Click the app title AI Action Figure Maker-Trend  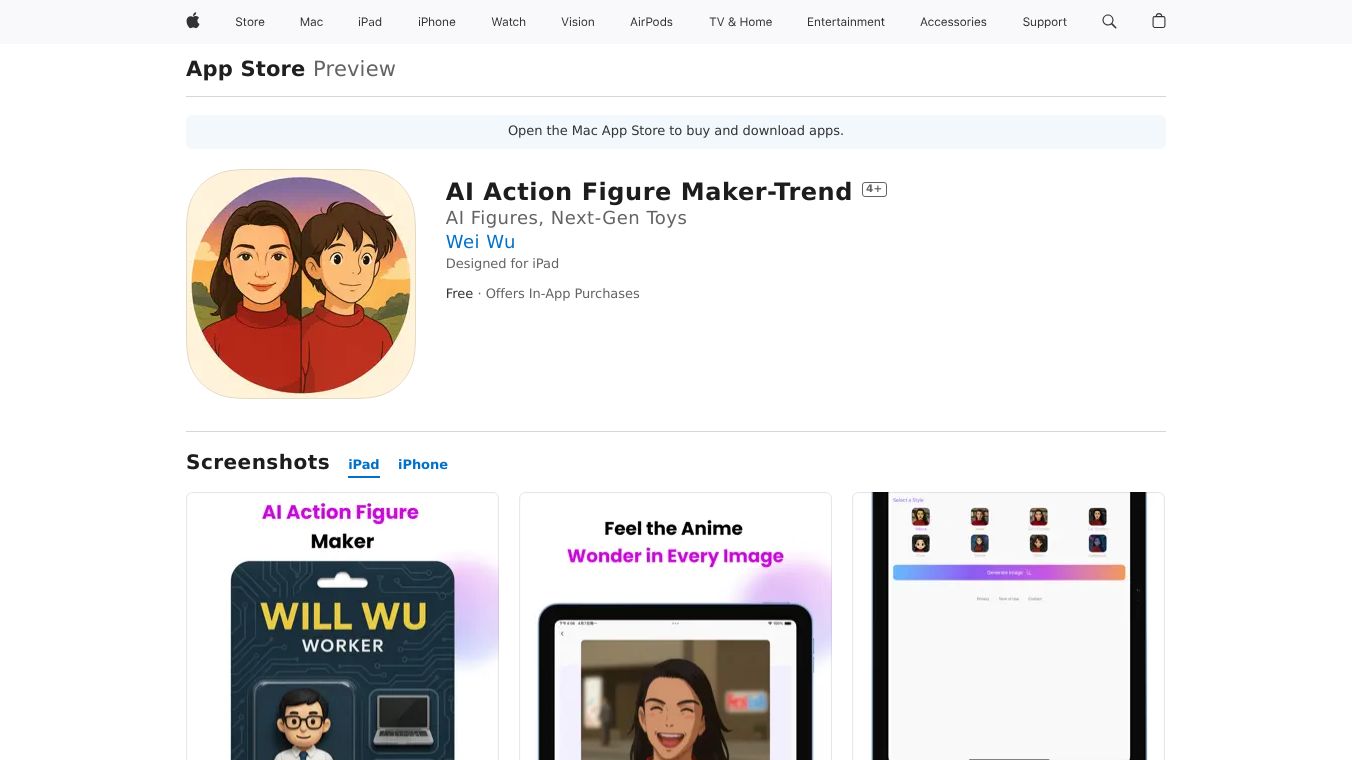[x=649, y=191]
